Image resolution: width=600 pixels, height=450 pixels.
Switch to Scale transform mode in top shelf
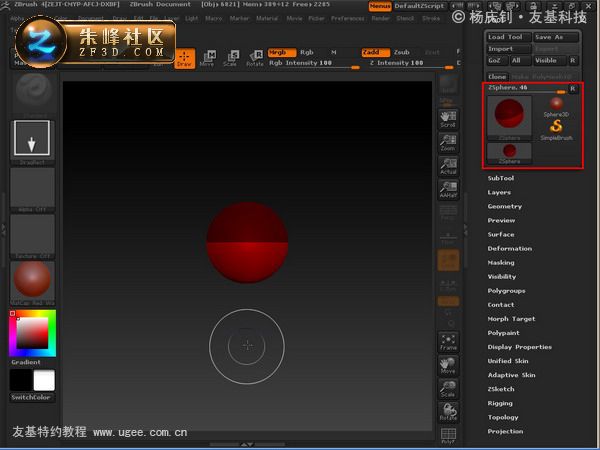point(230,59)
